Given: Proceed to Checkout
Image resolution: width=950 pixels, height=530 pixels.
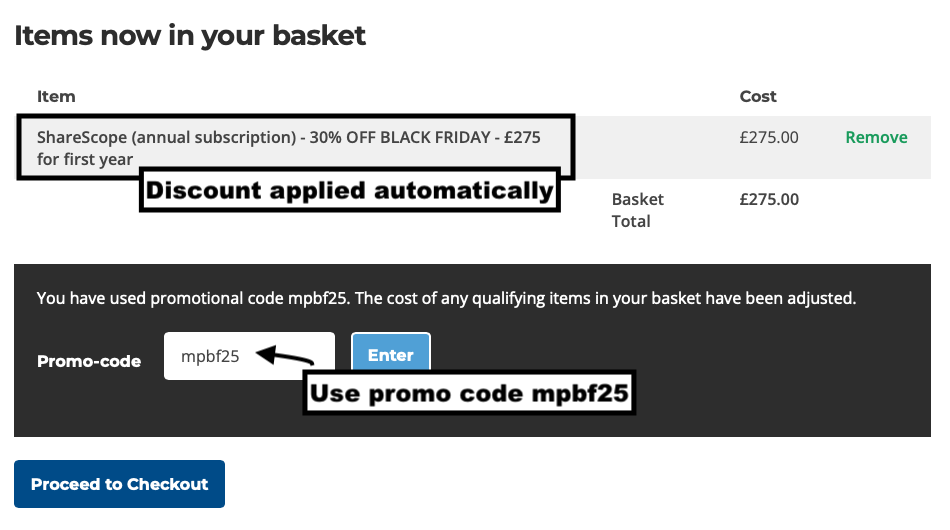Looking at the screenshot, I should [119, 484].
